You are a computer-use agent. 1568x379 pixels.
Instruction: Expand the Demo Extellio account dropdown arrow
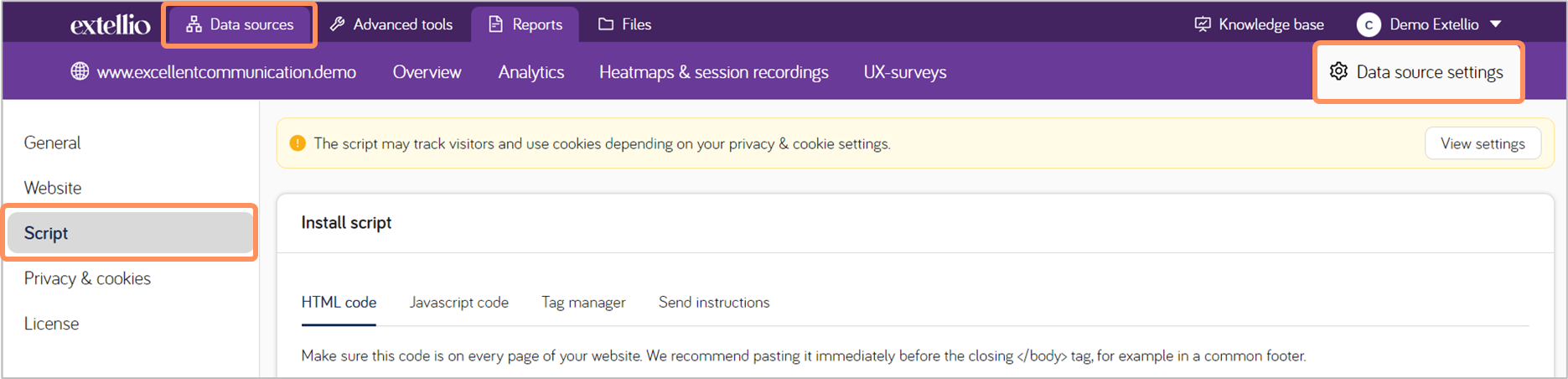[x=1496, y=24]
